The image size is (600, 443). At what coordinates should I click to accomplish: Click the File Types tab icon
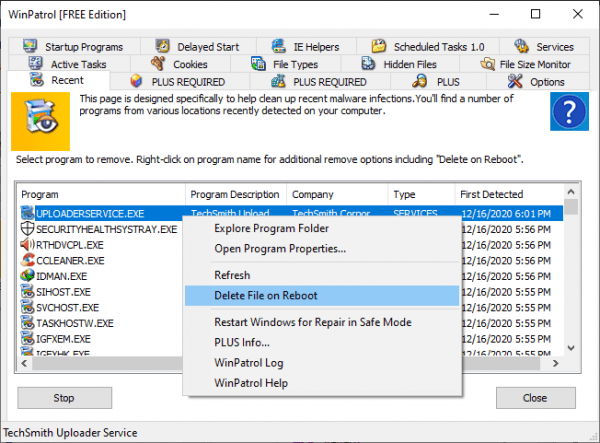tap(258, 64)
